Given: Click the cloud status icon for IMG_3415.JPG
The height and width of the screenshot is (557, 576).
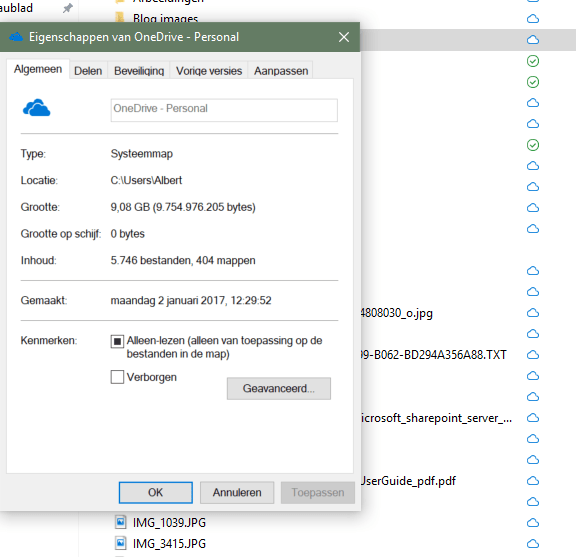Looking at the screenshot, I should (x=533, y=543).
